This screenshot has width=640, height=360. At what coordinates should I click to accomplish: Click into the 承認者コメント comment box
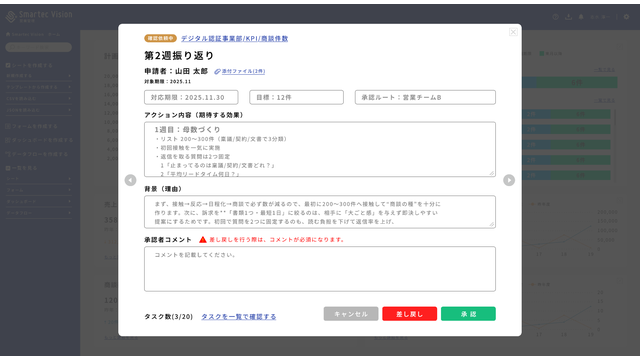pos(320,269)
